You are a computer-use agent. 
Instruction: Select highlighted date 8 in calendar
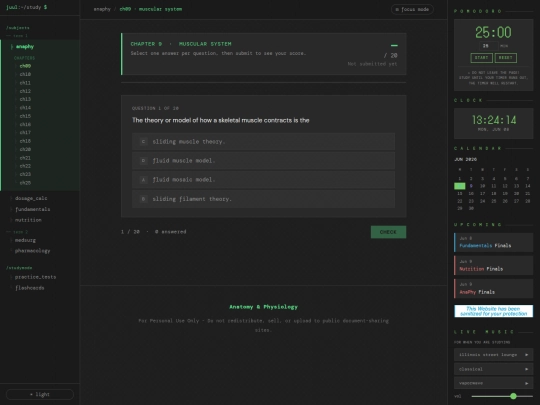tap(460, 186)
